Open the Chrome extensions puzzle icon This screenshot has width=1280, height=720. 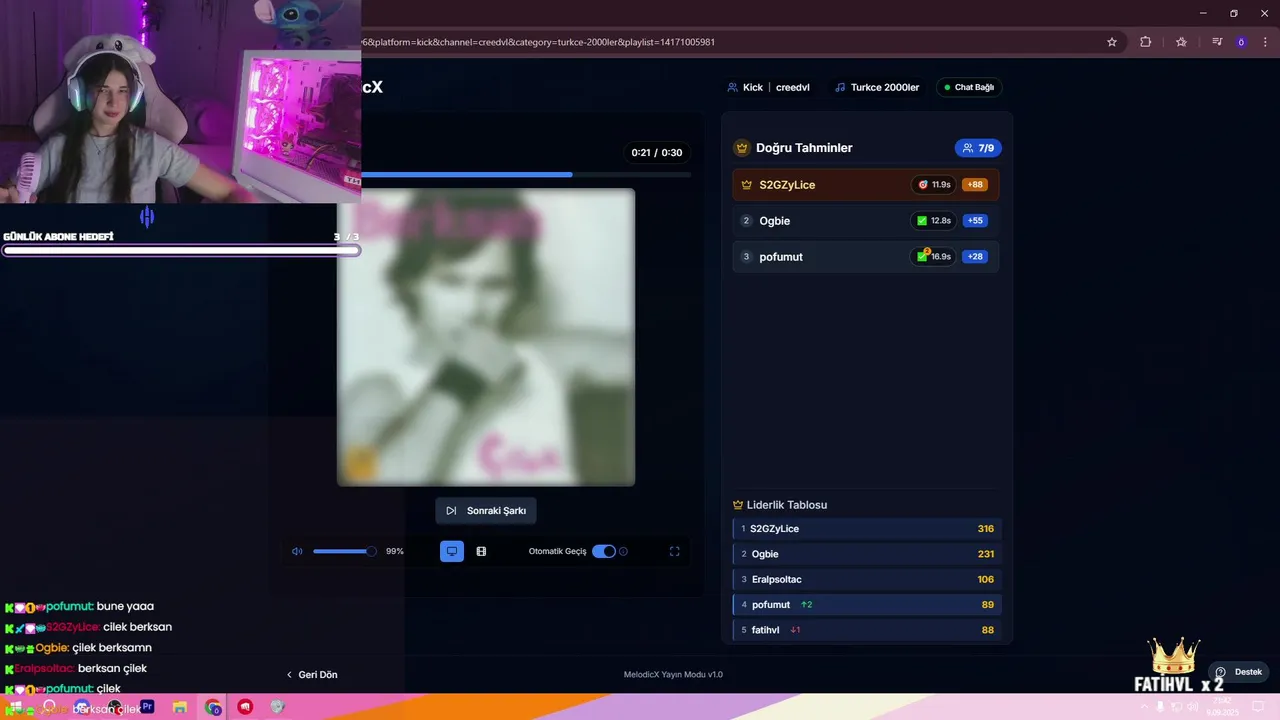1145,42
